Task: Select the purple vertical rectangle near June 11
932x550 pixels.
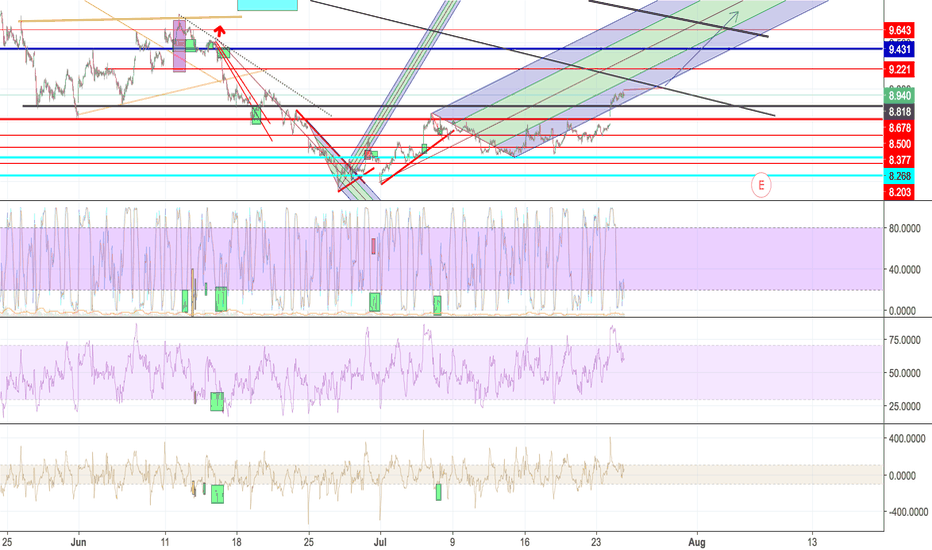Action: (179, 46)
